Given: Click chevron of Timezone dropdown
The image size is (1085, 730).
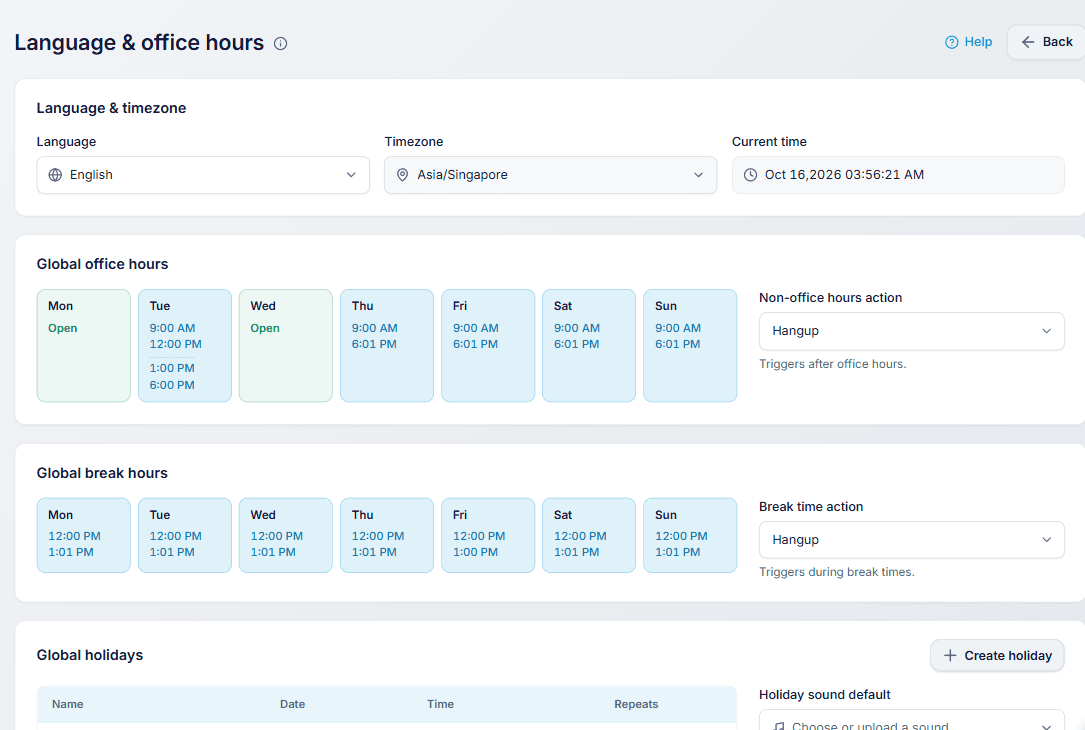Looking at the screenshot, I should pos(698,175).
